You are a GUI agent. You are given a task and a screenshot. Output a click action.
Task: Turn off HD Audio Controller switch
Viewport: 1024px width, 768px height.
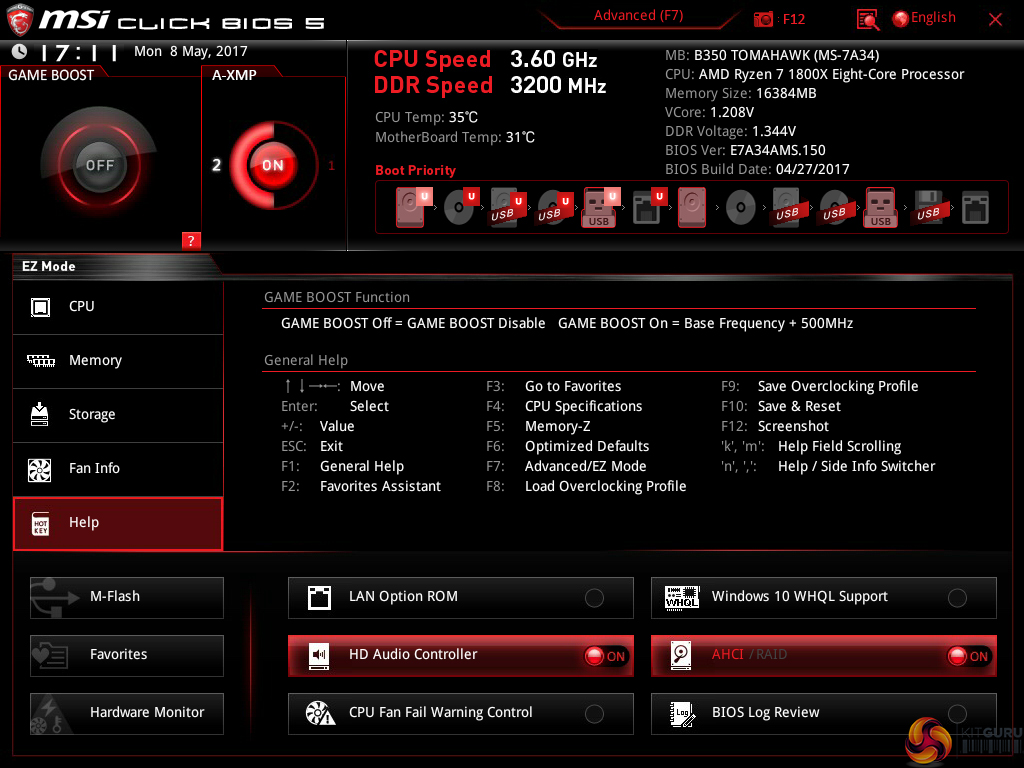(604, 656)
